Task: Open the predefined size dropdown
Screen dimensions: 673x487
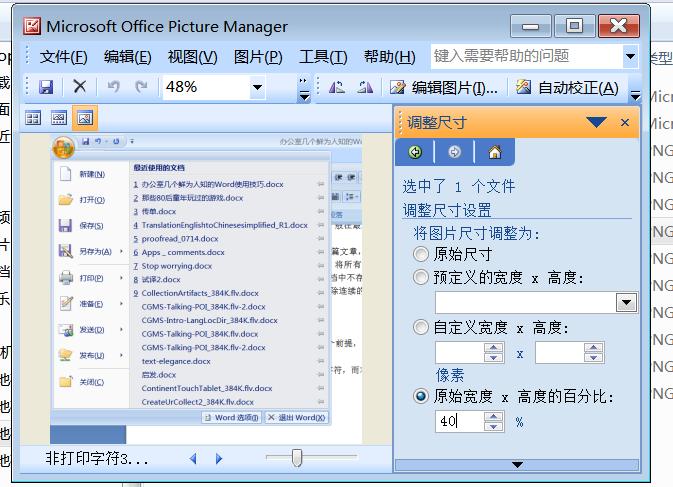Action: (x=626, y=302)
